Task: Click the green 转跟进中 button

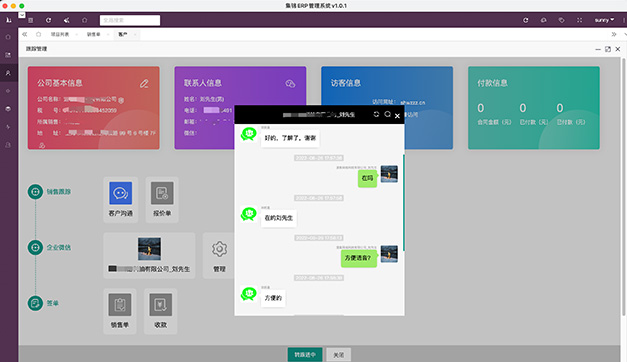Action: (305, 354)
